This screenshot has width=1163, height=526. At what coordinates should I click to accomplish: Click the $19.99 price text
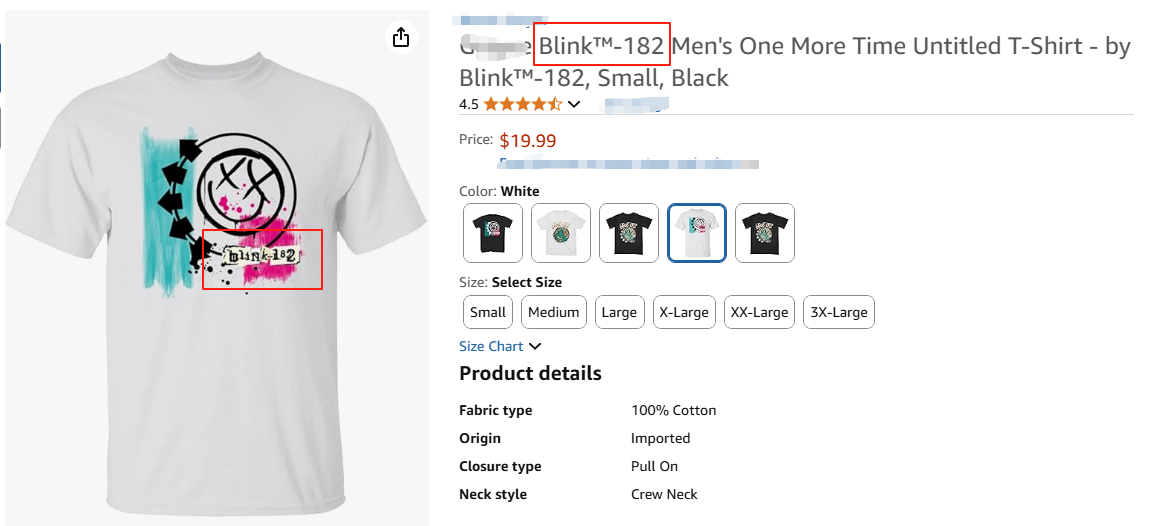coord(527,141)
